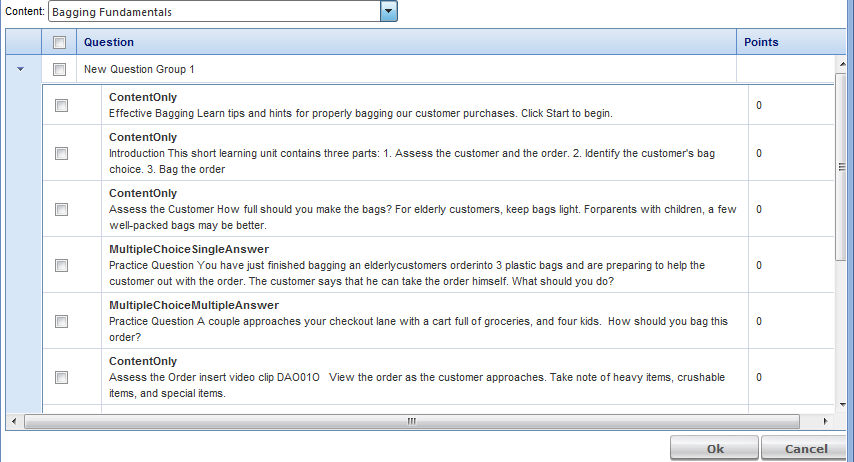The height and width of the screenshot is (462, 854).
Task: Select the New Question Group 1 label
Action: click(139, 69)
